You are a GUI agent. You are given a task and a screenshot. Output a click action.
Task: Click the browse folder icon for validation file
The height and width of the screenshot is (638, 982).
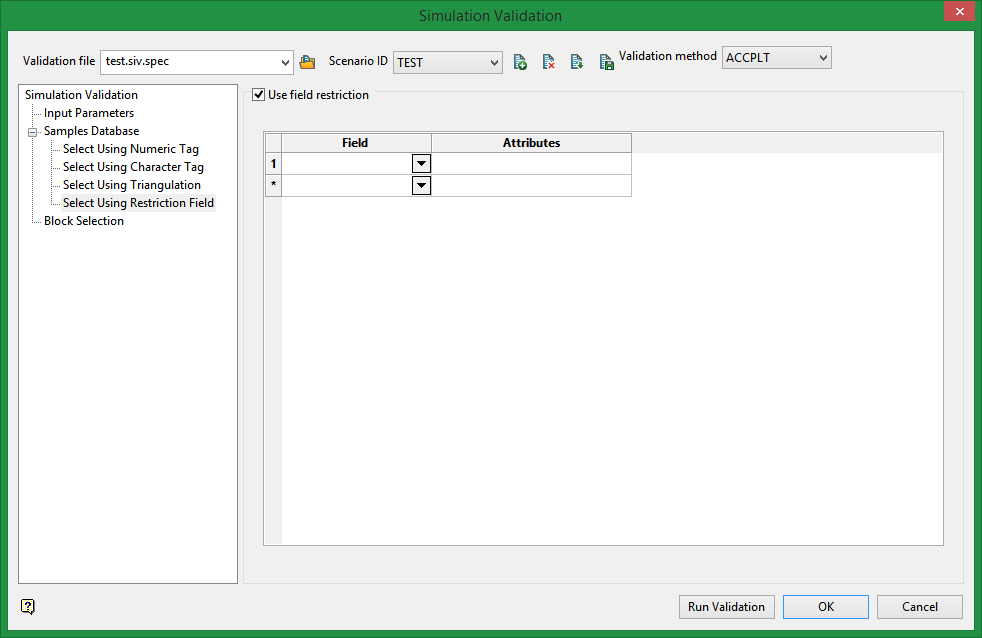point(307,62)
